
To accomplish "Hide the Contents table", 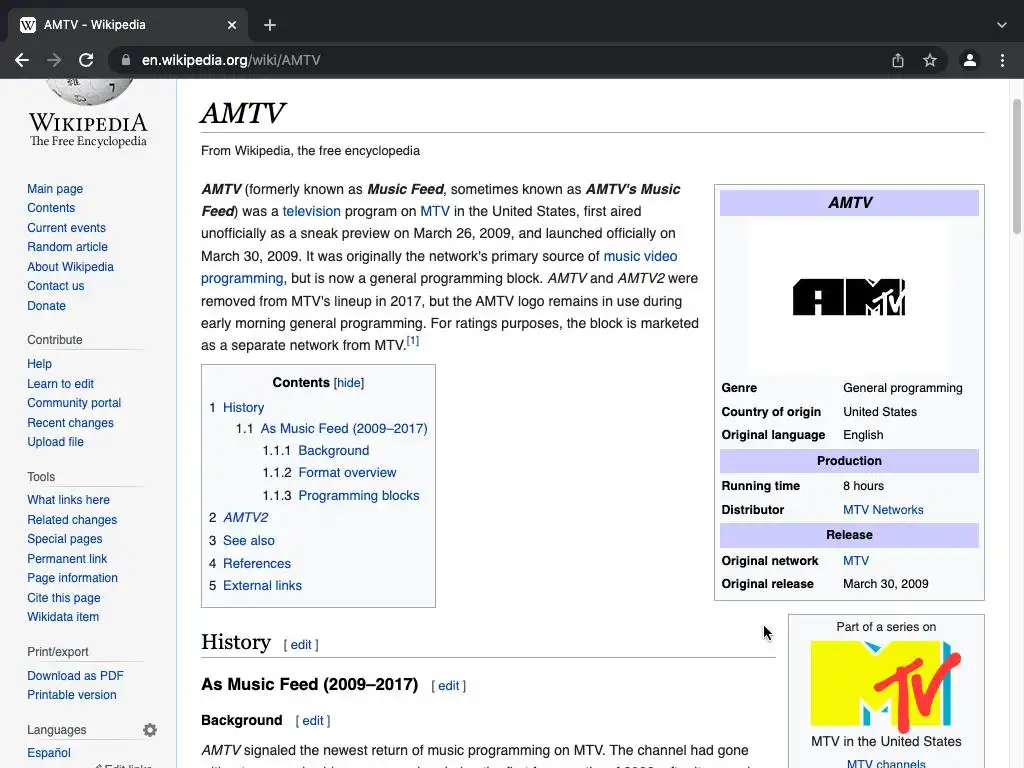I will [x=349, y=383].
